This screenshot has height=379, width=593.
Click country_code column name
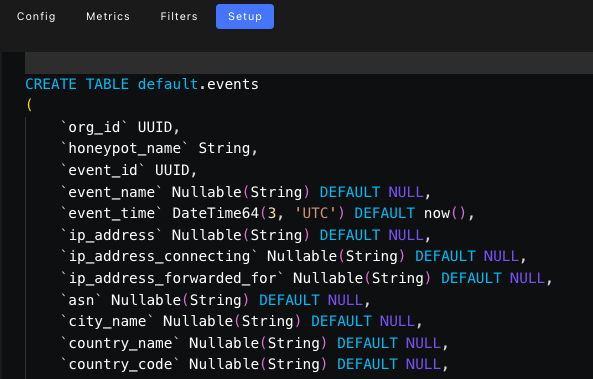coord(120,364)
